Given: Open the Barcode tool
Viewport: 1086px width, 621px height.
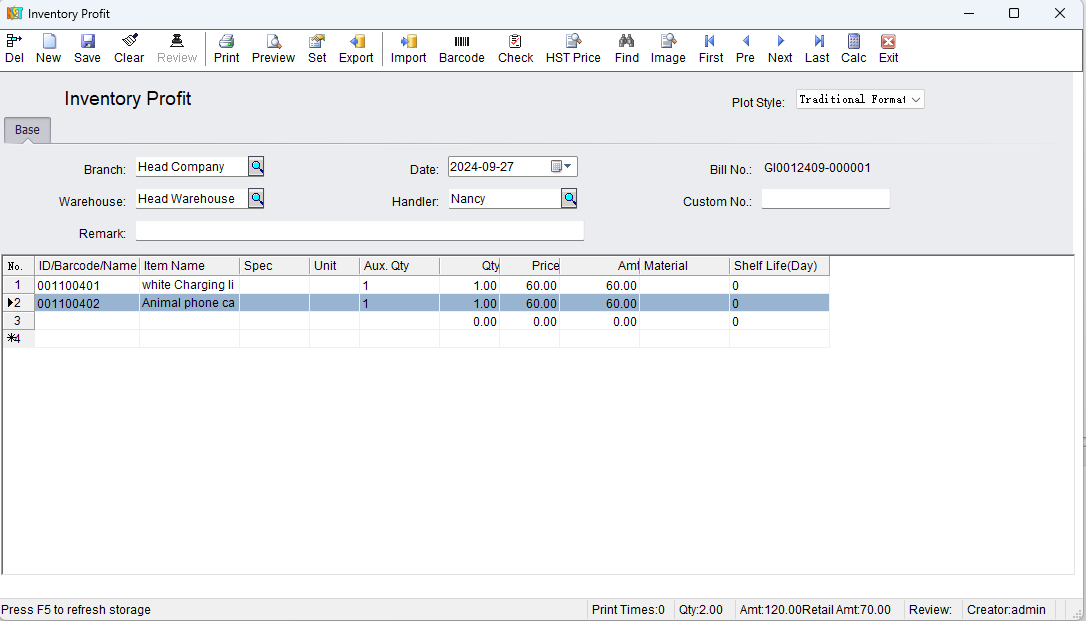Looking at the screenshot, I should point(461,48).
